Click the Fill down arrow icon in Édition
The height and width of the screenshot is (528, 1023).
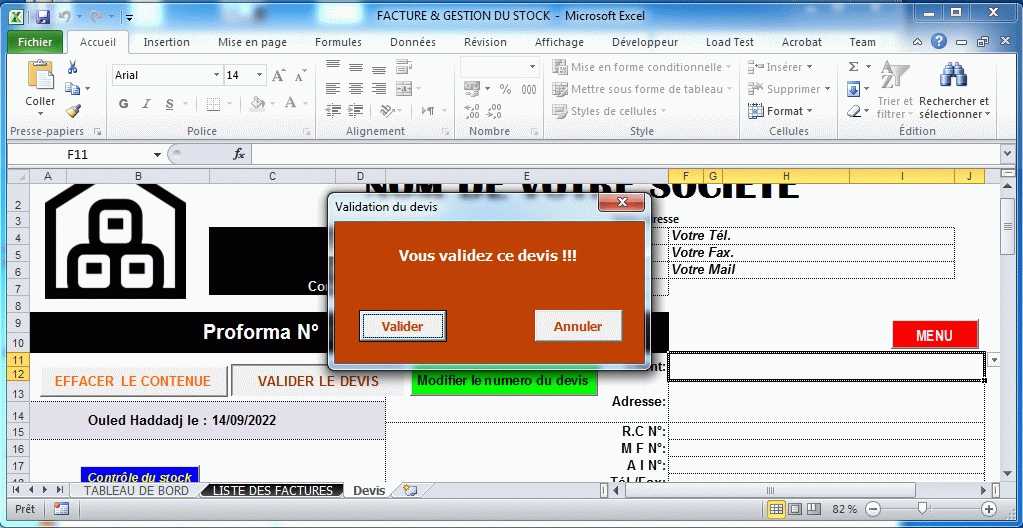(x=853, y=89)
